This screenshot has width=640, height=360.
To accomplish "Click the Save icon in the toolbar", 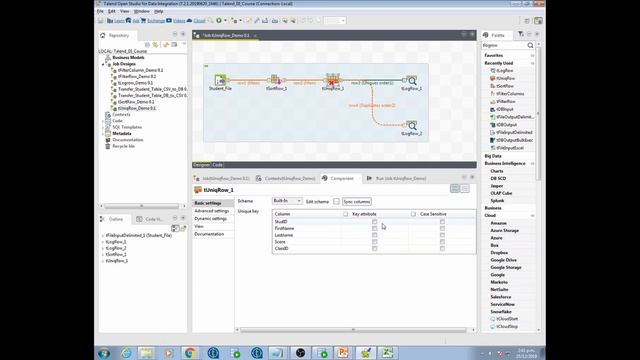I will click(x=101, y=20).
